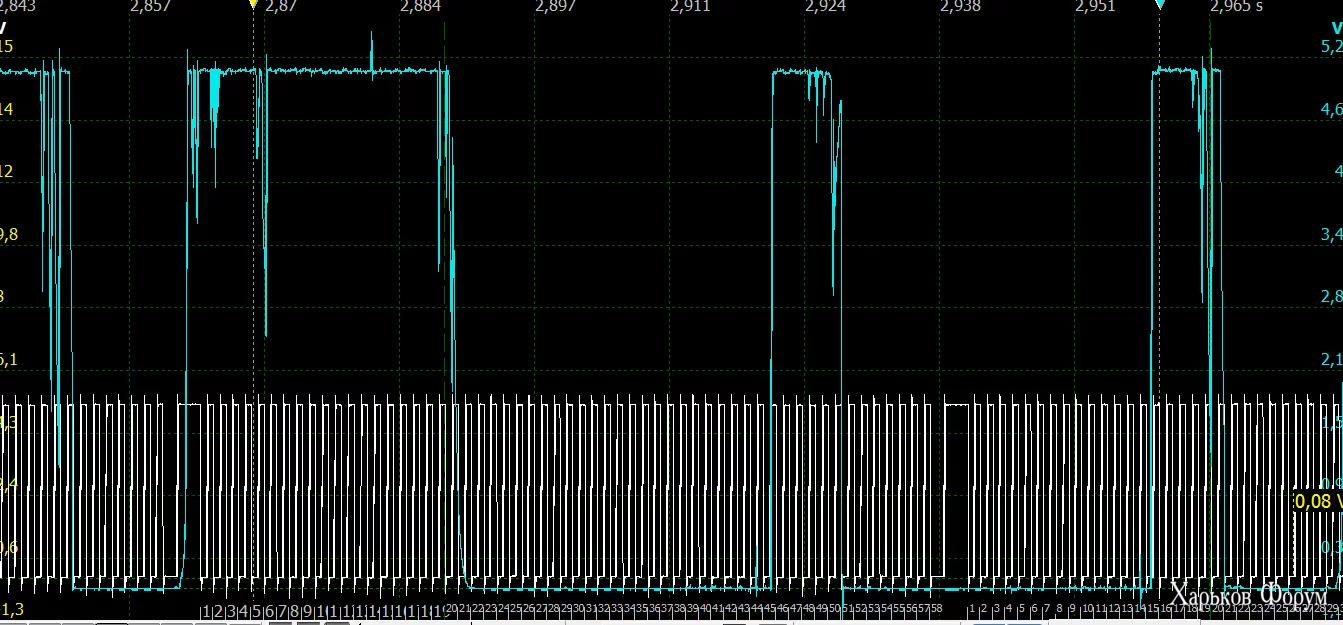Click the 2,951 time axis label
Screen dimensions: 1343x625
[x=1095, y=6]
